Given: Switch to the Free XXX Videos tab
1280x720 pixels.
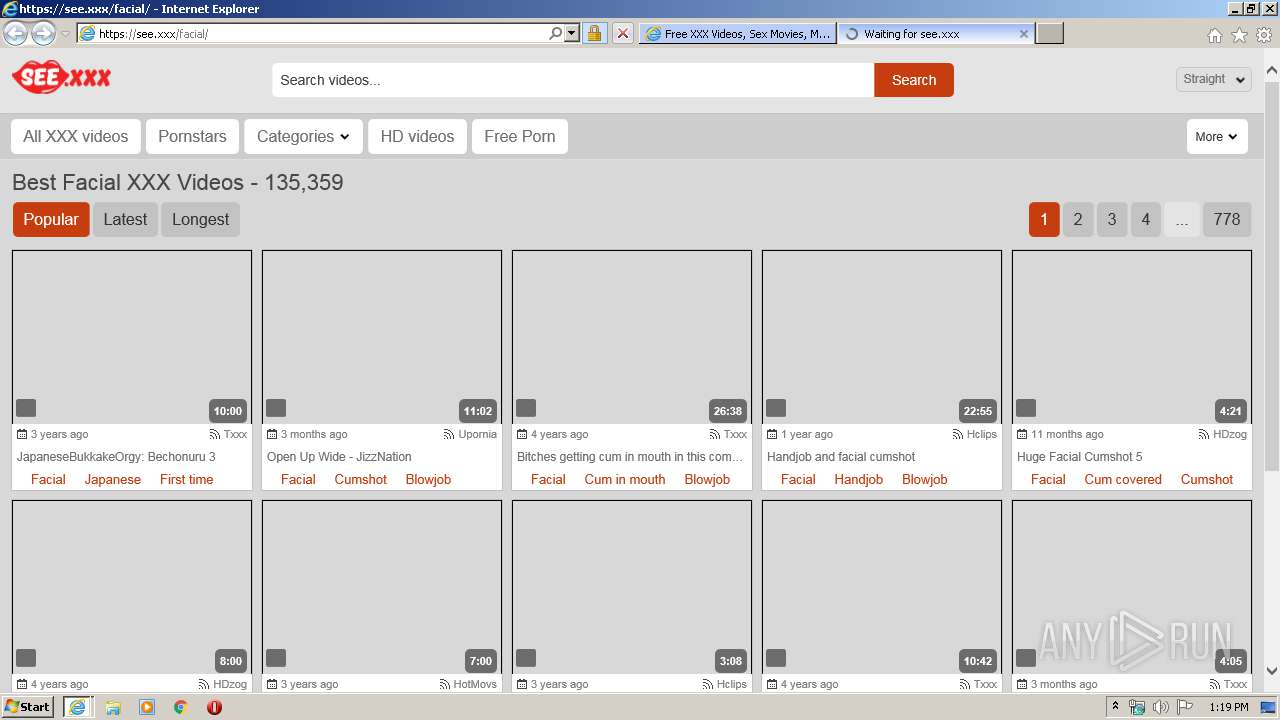Looking at the screenshot, I should pyautogui.click(x=738, y=33).
